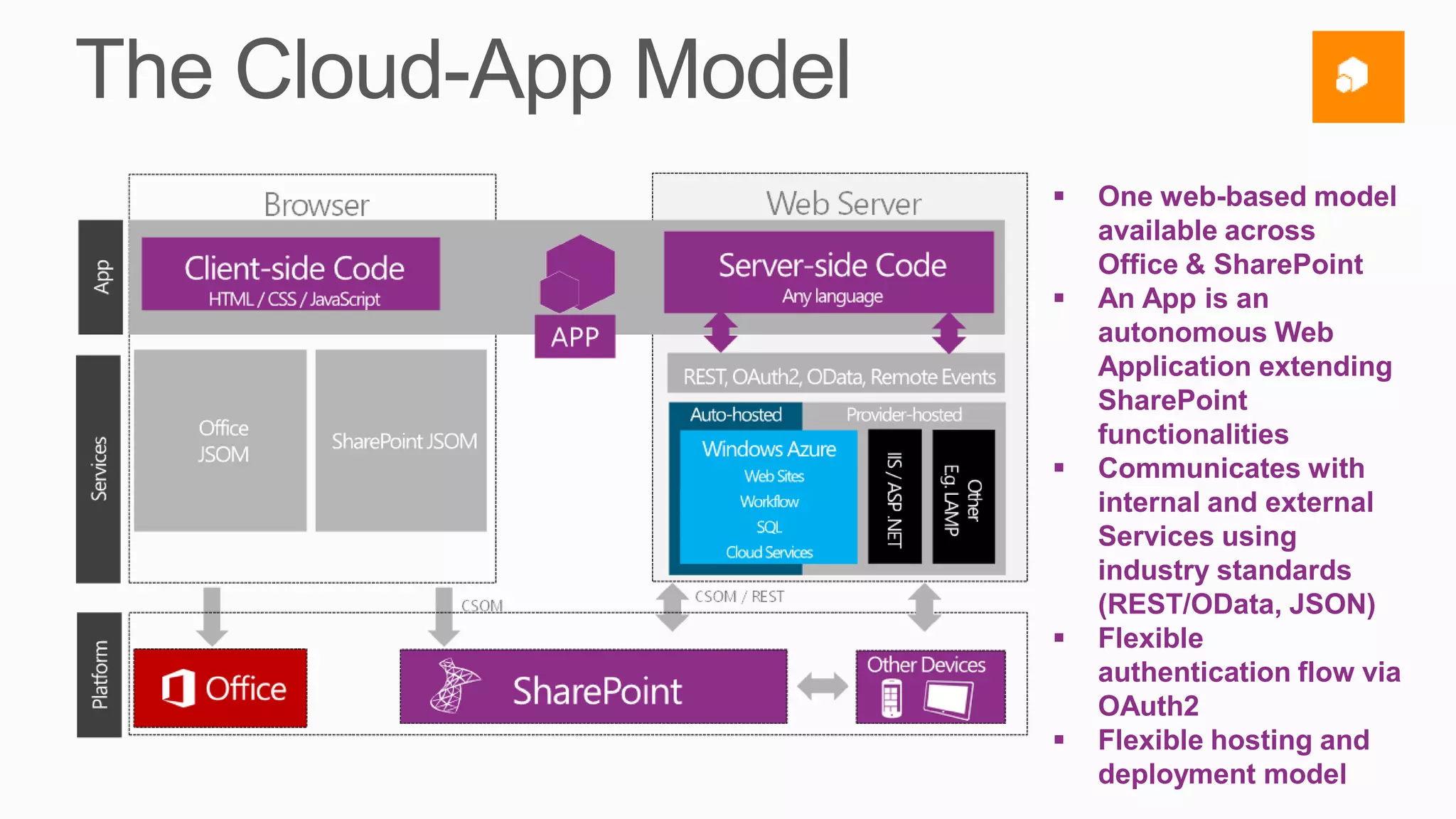
Task: Click the Office logo icon
Action: coord(178,688)
